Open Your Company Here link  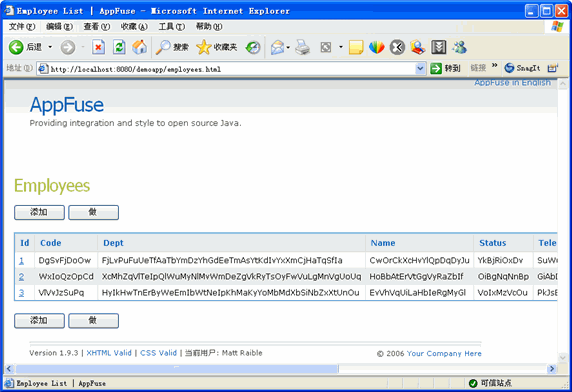(444, 353)
